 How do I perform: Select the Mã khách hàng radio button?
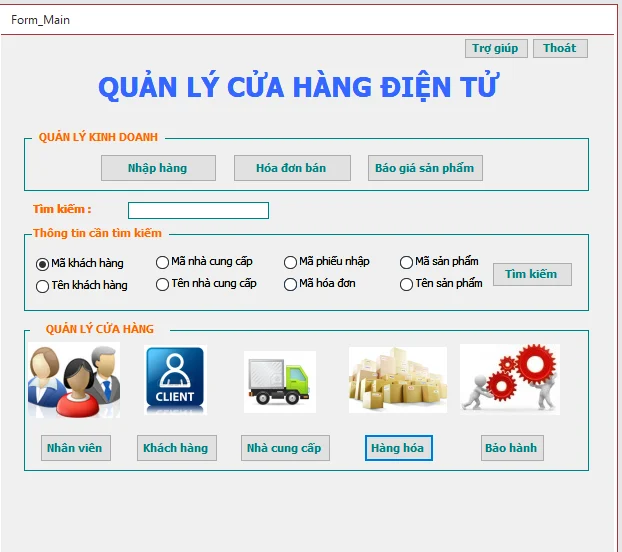[x=43, y=264]
